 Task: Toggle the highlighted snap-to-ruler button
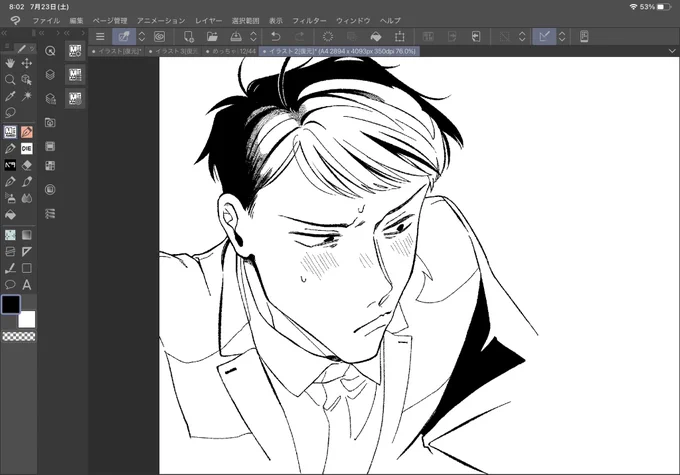(x=544, y=37)
